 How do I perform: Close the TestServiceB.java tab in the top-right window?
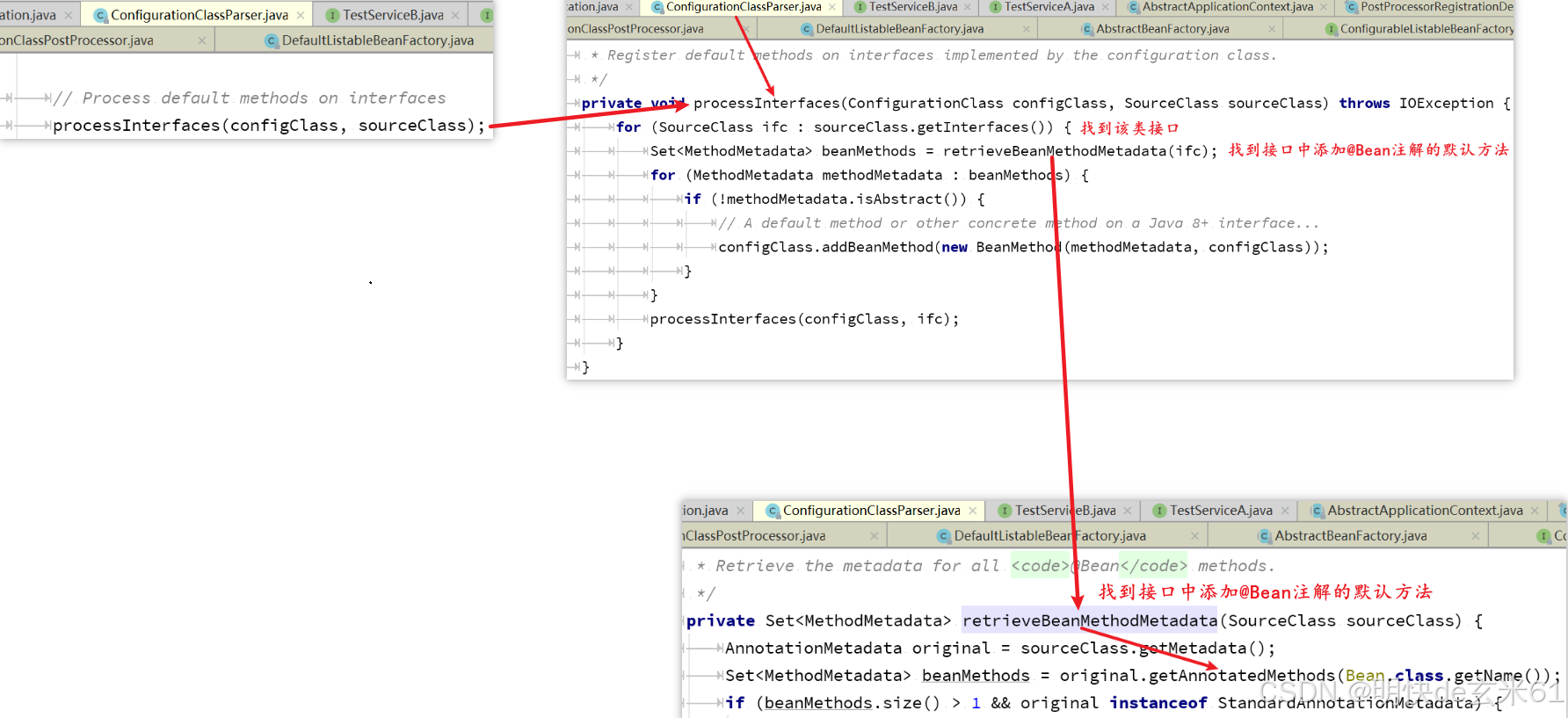pyautogui.click(x=968, y=7)
